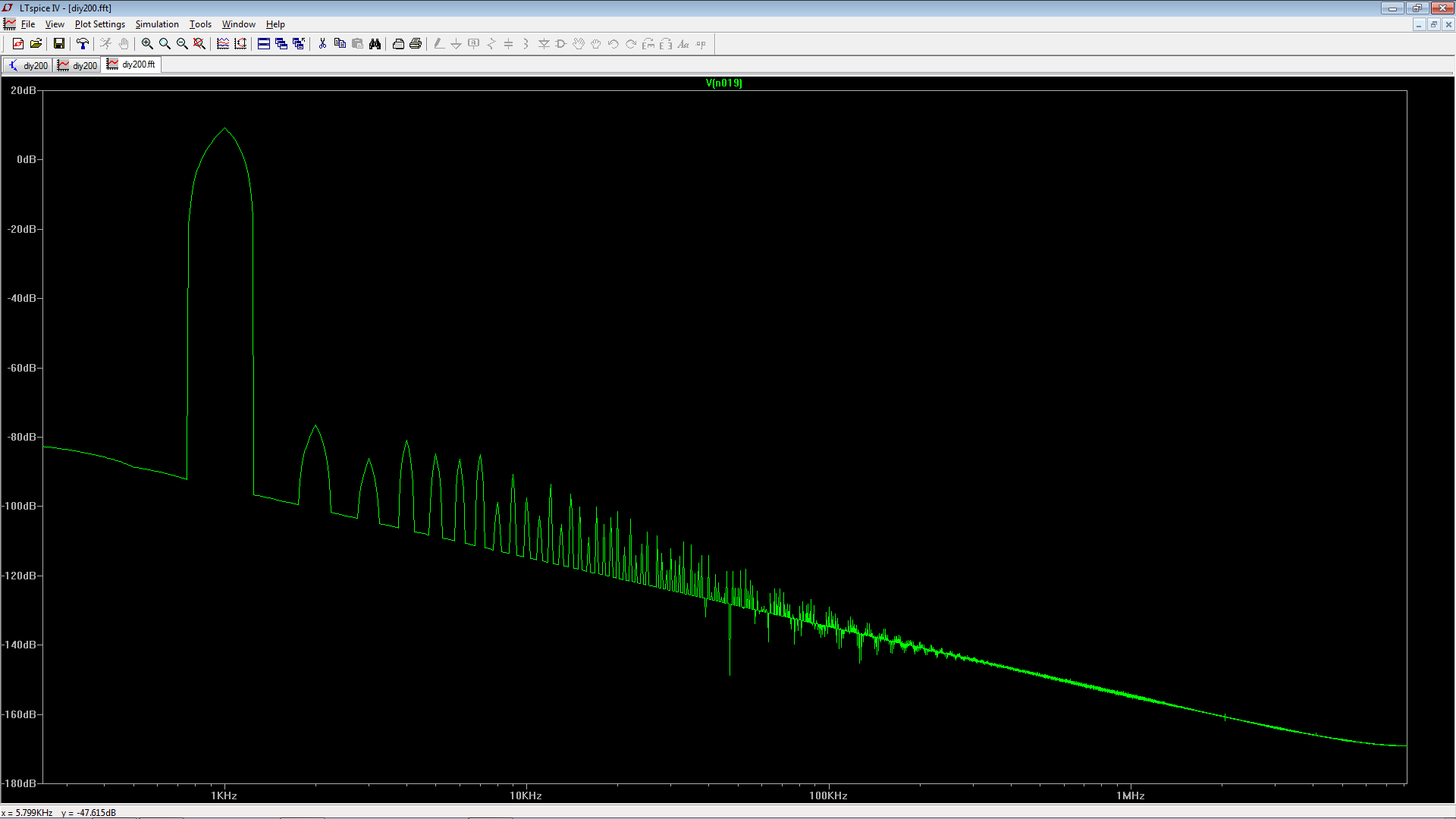Open a file with the folder icon
This screenshot has height=819, width=1456.
pos(36,44)
